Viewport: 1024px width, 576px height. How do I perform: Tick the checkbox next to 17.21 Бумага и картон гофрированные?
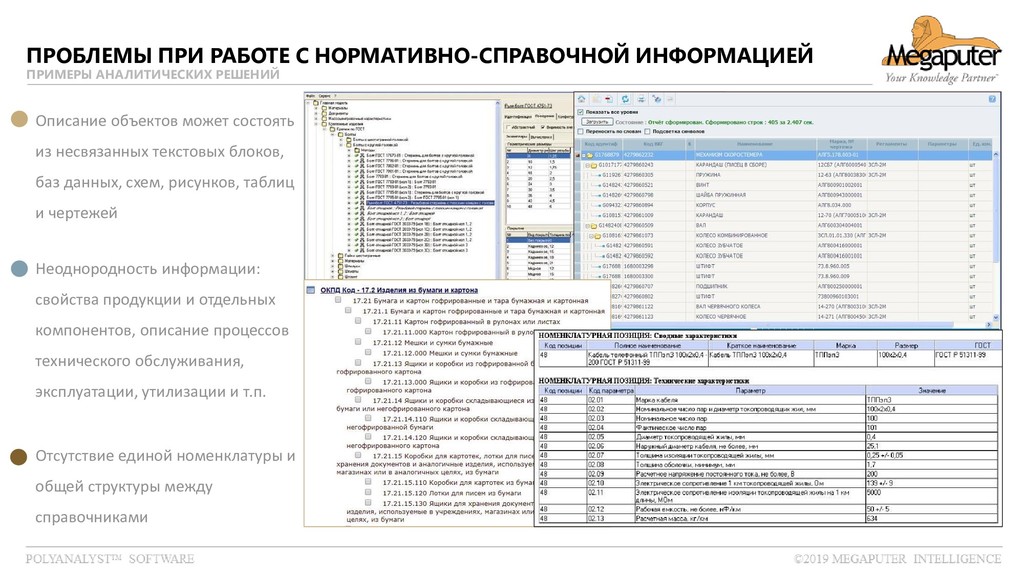[338, 300]
